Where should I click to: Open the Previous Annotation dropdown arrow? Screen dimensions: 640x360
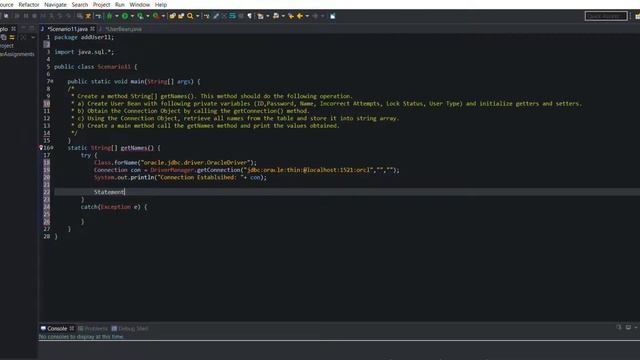[x=283, y=16]
